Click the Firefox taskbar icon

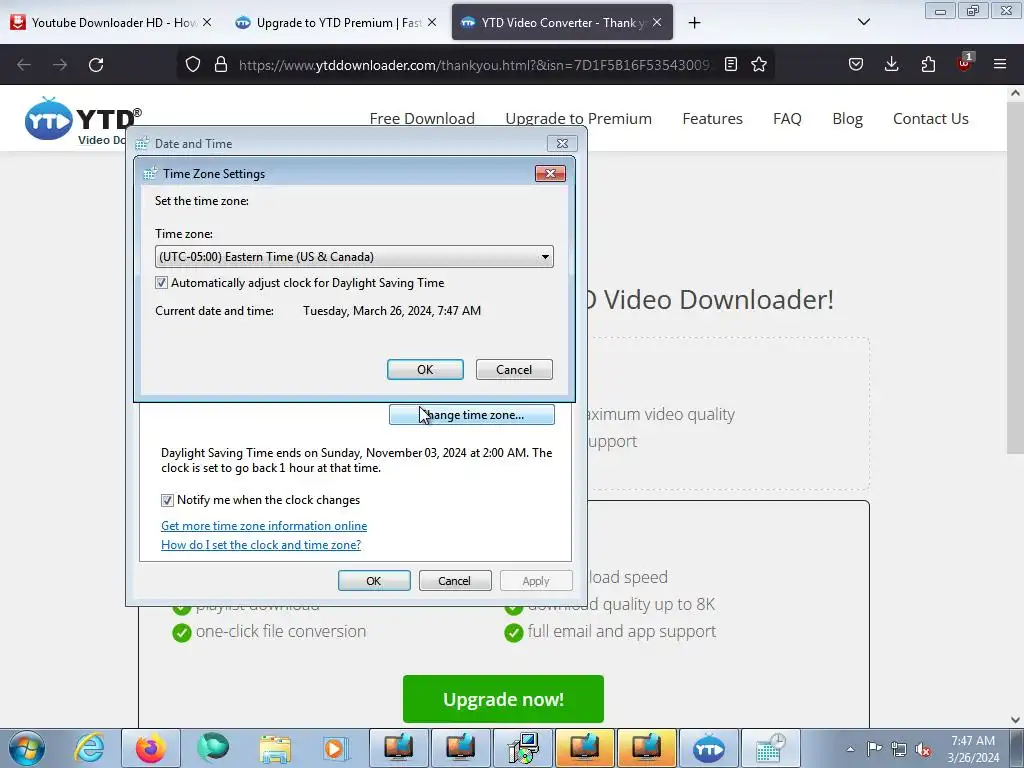[x=150, y=748]
